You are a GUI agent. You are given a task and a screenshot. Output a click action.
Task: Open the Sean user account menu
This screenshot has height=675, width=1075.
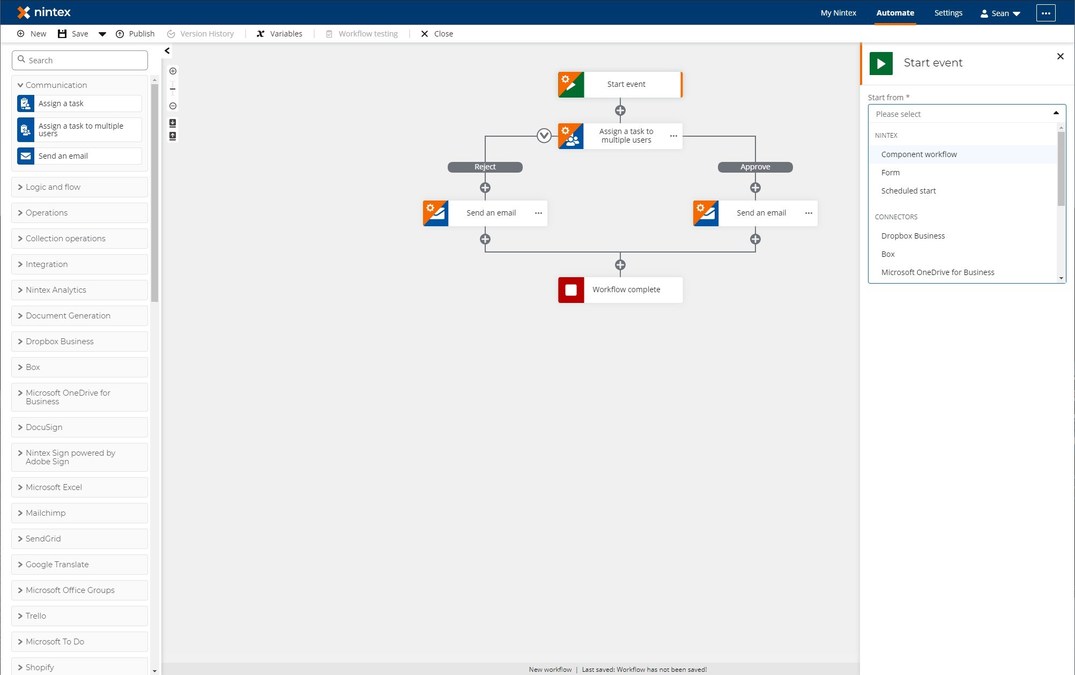point(1000,13)
